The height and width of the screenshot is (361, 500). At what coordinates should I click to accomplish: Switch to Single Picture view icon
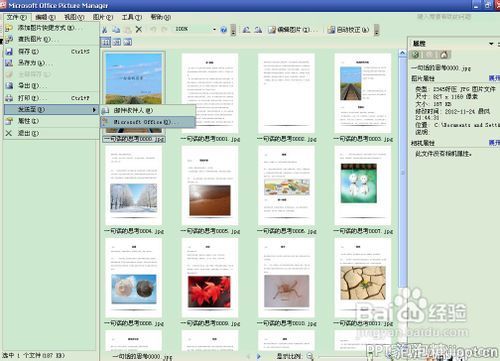(x=128, y=42)
